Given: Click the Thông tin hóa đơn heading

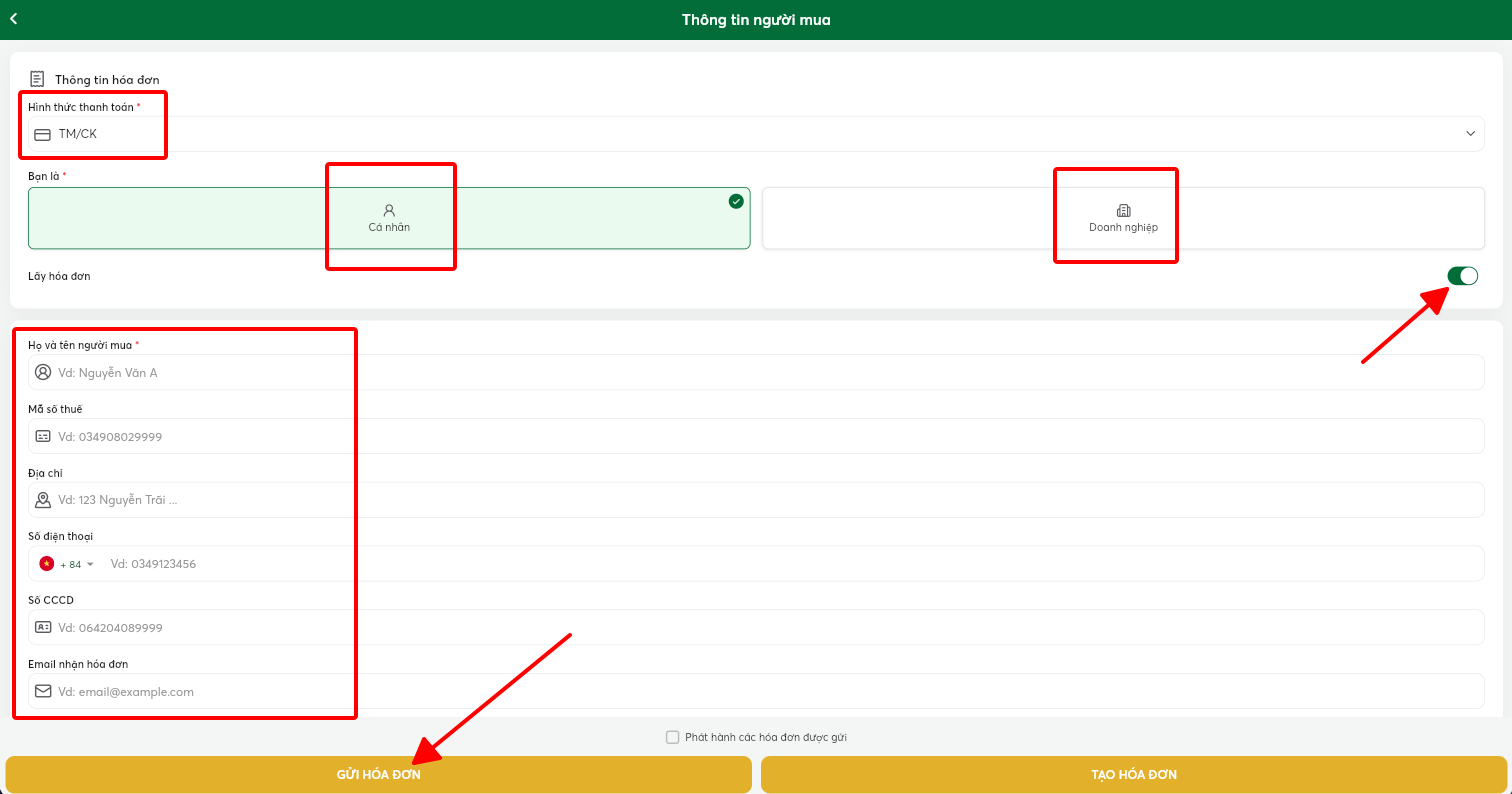Looking at the screenshot, I should point(107,80).
